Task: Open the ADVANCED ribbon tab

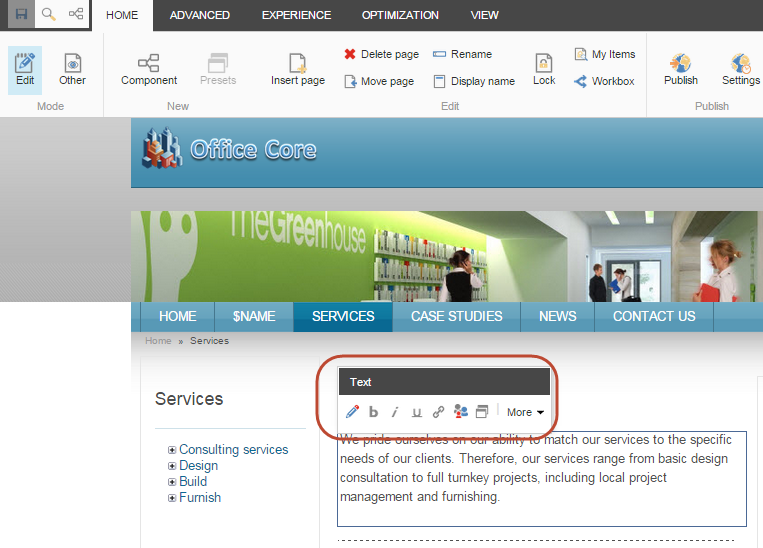Action: 200,15
